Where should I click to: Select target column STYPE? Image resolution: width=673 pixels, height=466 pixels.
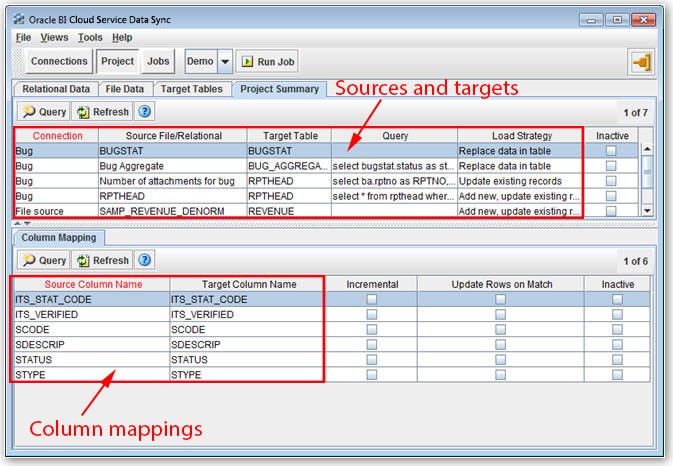[x=247, y=375]
